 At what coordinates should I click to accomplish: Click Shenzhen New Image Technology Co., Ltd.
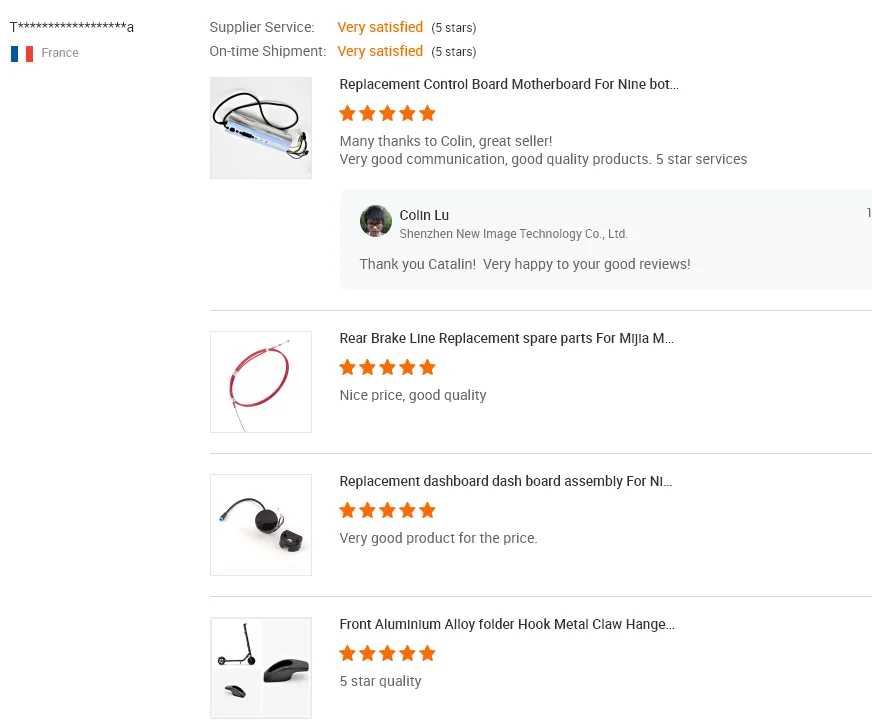point(513,234)
